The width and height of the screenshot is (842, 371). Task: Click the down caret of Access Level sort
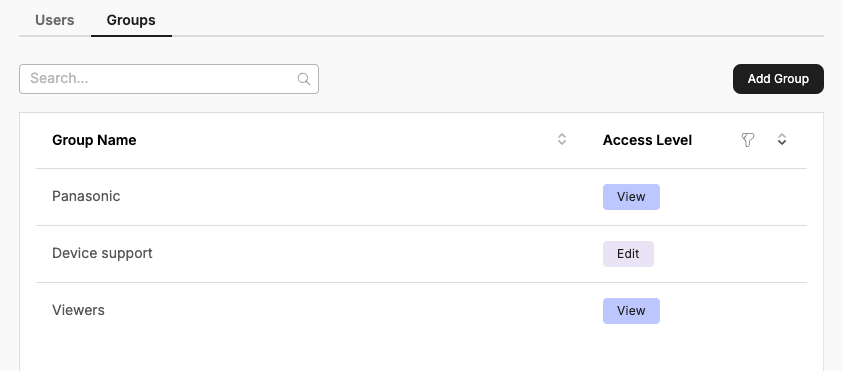(x=782, y=143)
